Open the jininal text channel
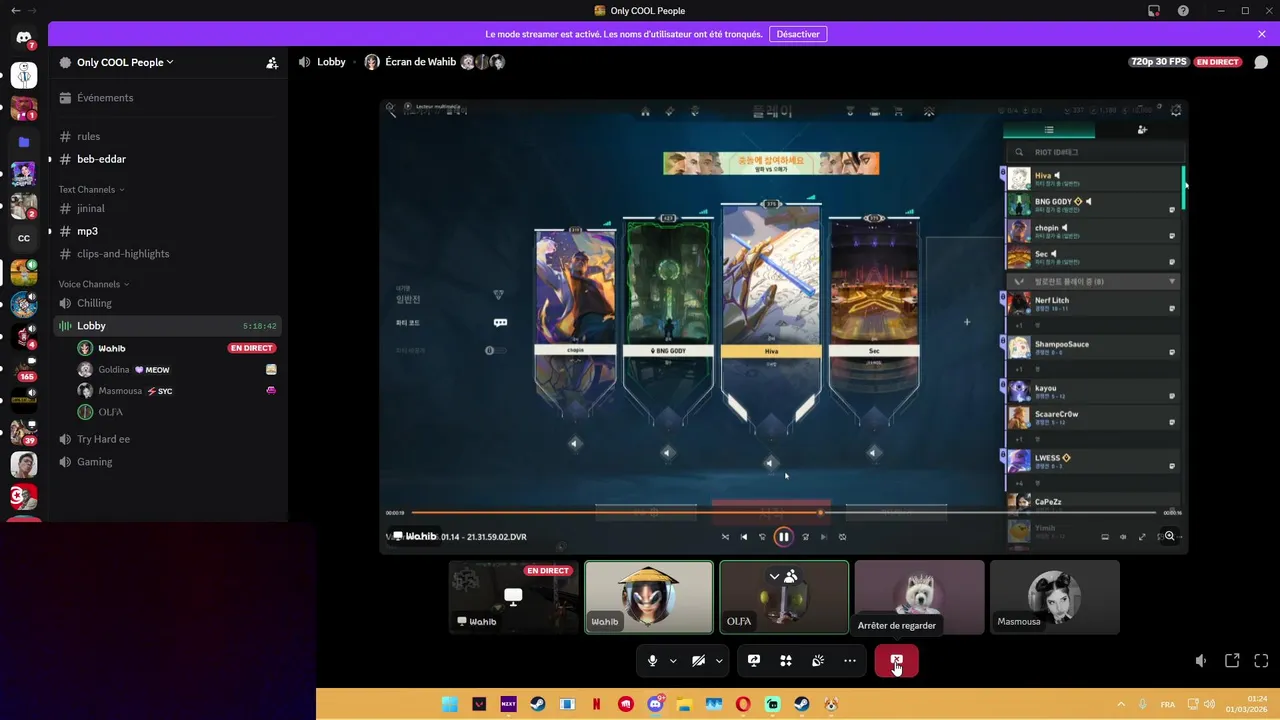Viewport: 1280px width, 720px height. tap(166, 208)
